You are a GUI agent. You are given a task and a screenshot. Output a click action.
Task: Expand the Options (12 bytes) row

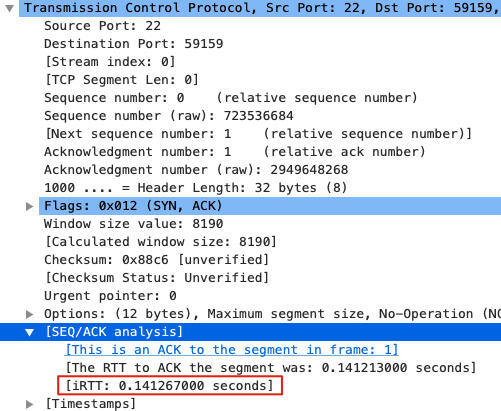pos(30,314)
